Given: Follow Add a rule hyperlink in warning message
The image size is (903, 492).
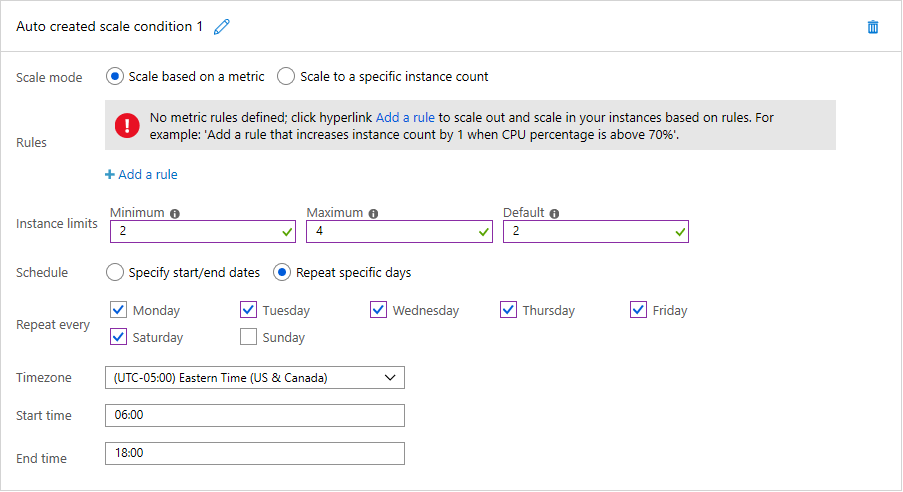Looking at the screenshot, I should pyautogui.click(x=405, y=118).
